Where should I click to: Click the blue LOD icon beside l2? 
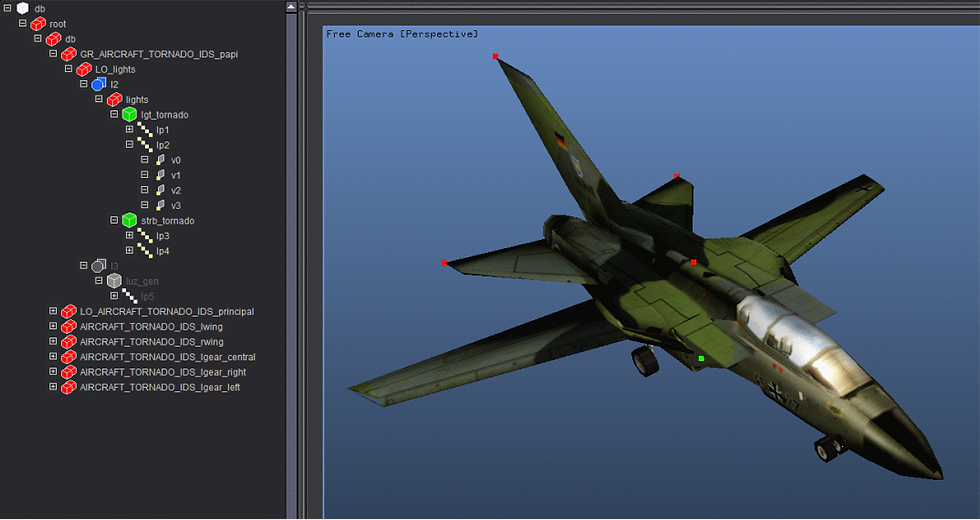click(99, 84)
